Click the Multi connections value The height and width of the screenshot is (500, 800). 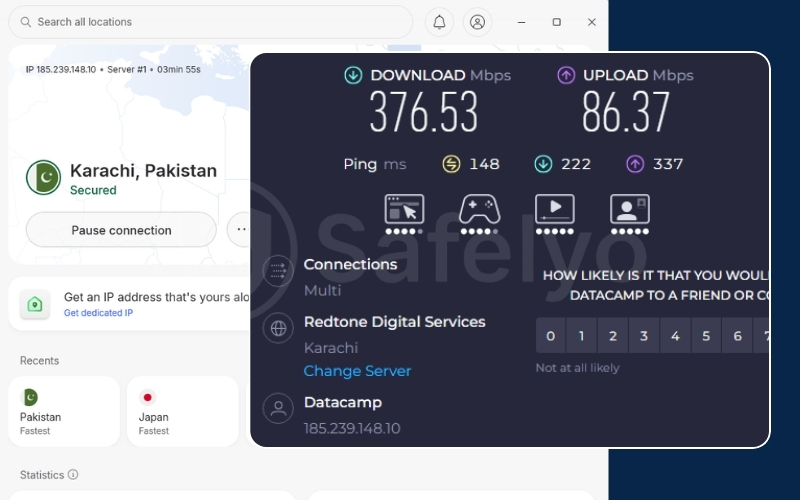click(322, 290)
